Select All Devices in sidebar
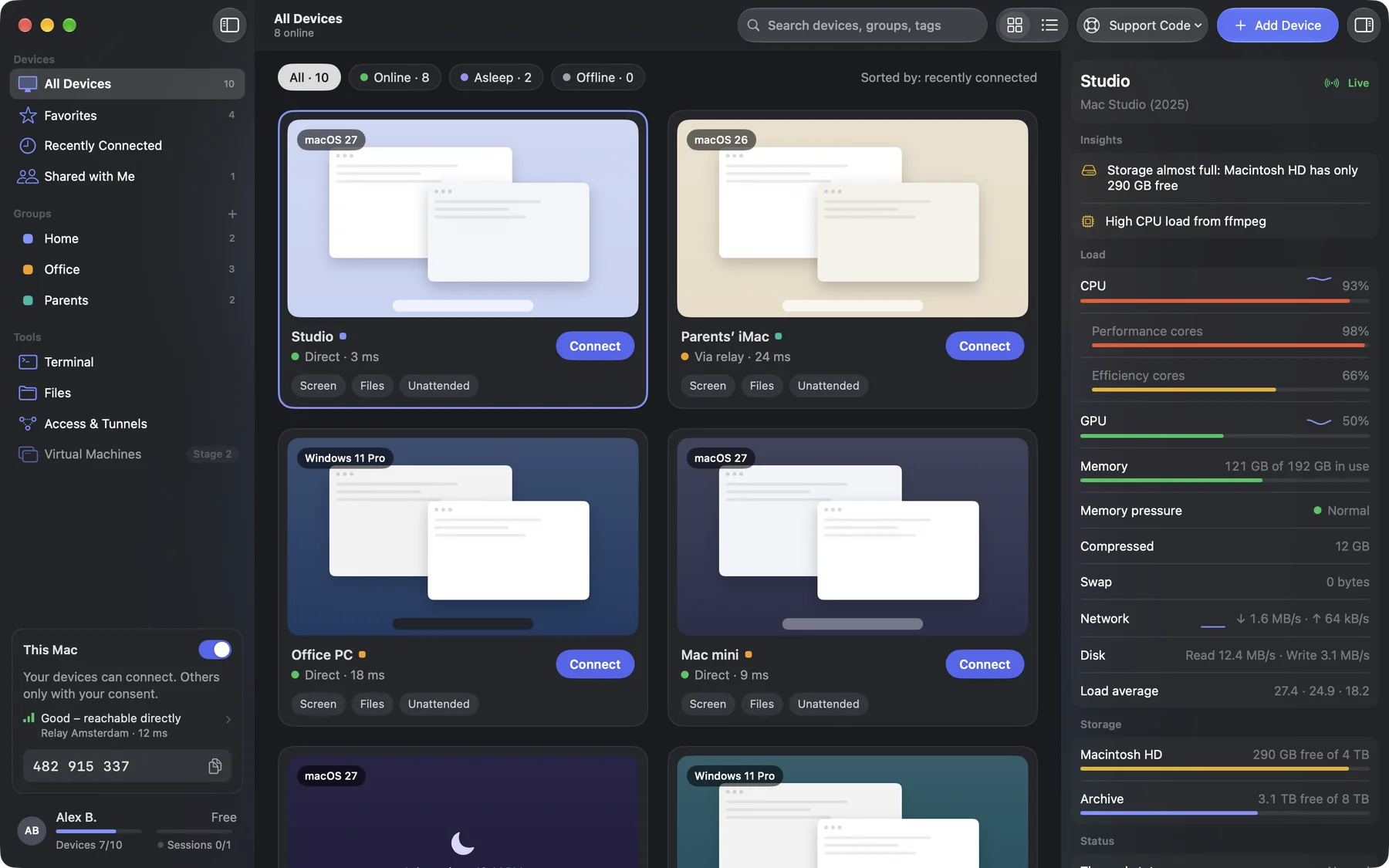 pyautogui.click(x=127, y=83)
